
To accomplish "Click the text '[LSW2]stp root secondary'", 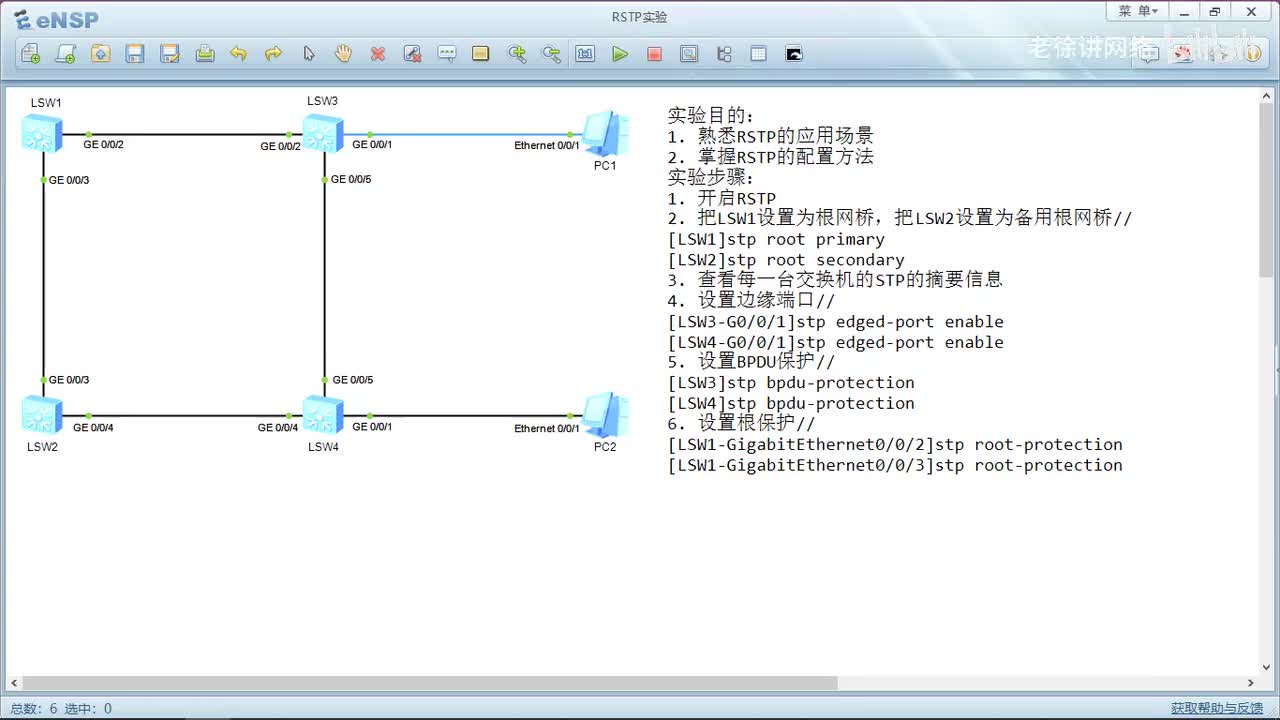I will coord(786,260).
